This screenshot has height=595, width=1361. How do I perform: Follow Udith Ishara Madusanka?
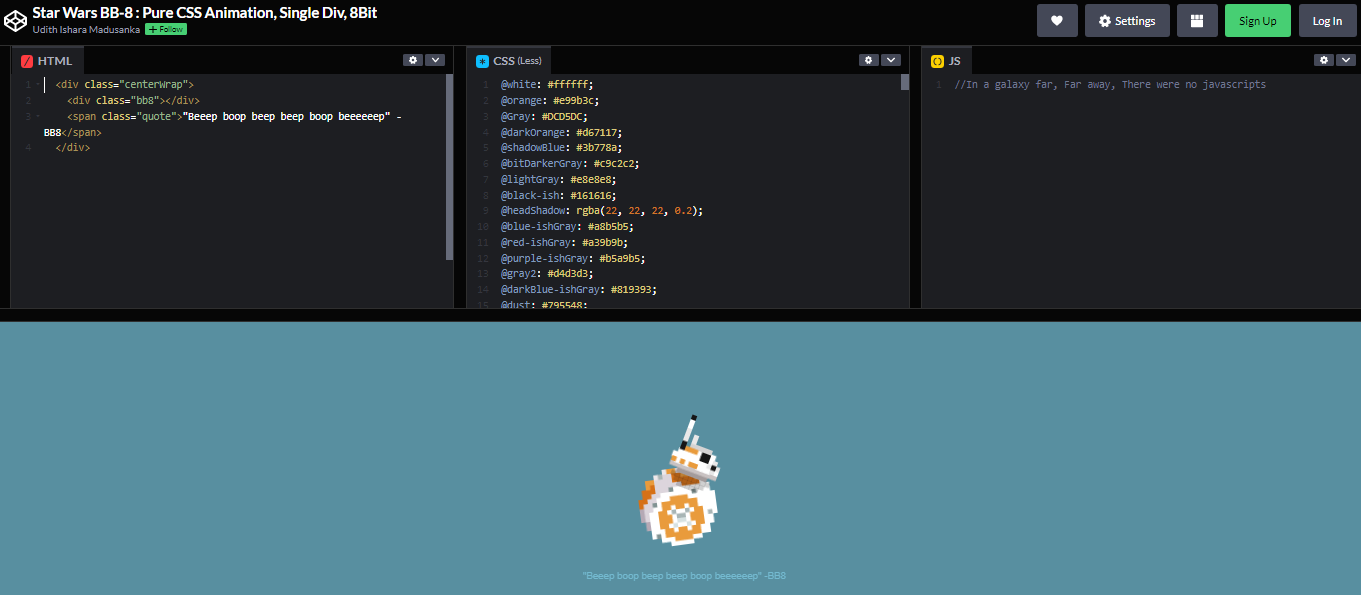(x=165, y=29)
